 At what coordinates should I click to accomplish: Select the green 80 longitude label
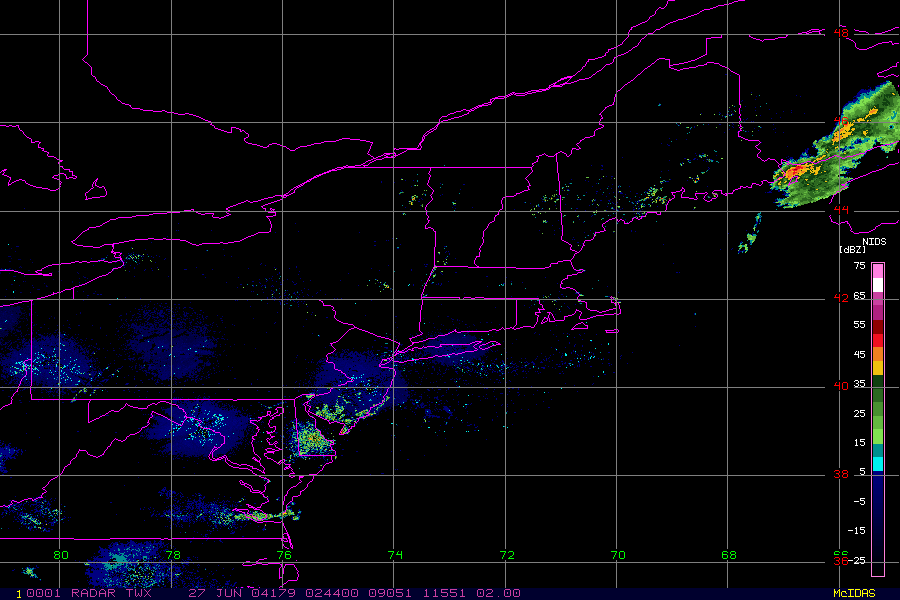tap(61, 555)
